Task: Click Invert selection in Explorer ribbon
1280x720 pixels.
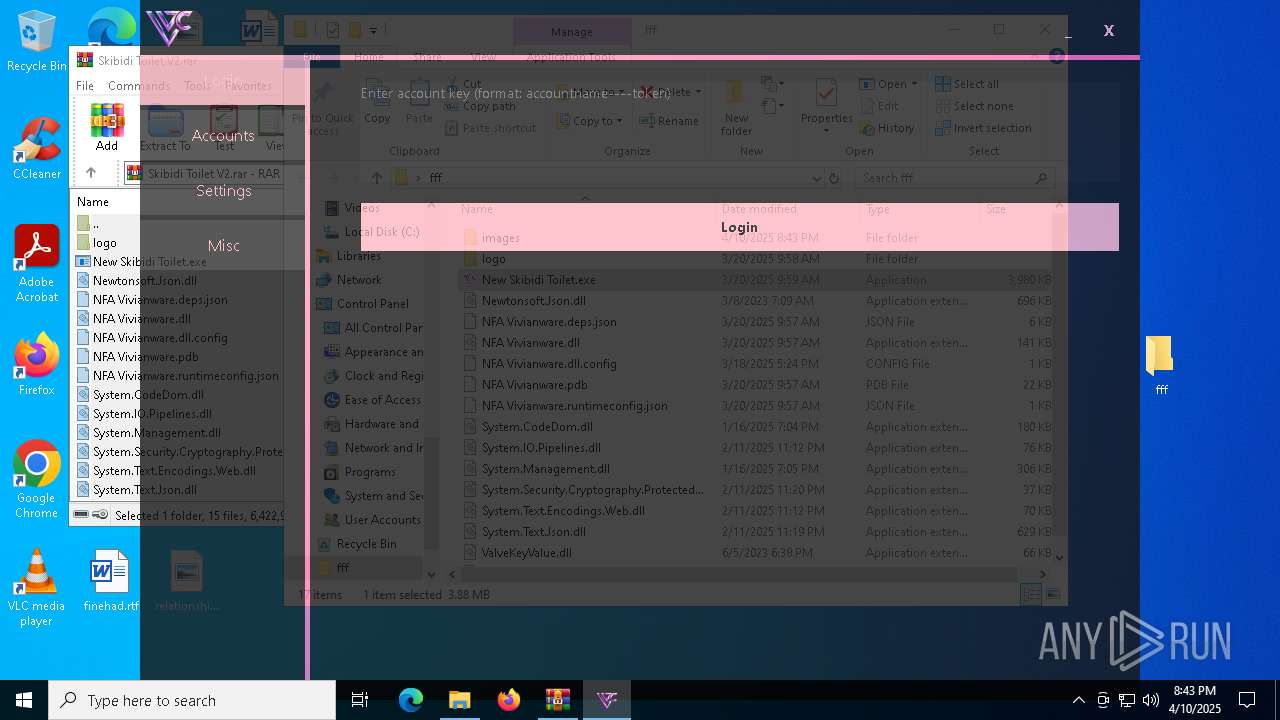Action: pos(983,128)
